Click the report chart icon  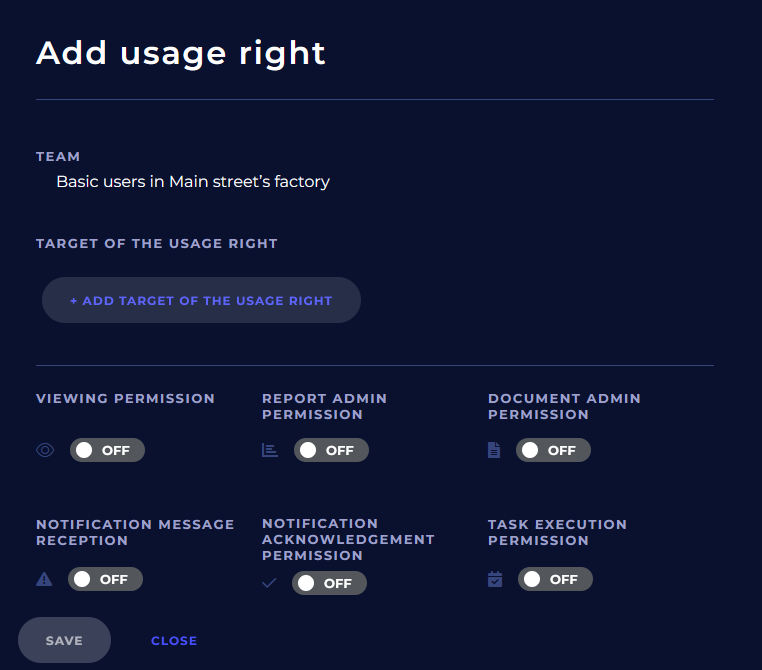point(270,450)
